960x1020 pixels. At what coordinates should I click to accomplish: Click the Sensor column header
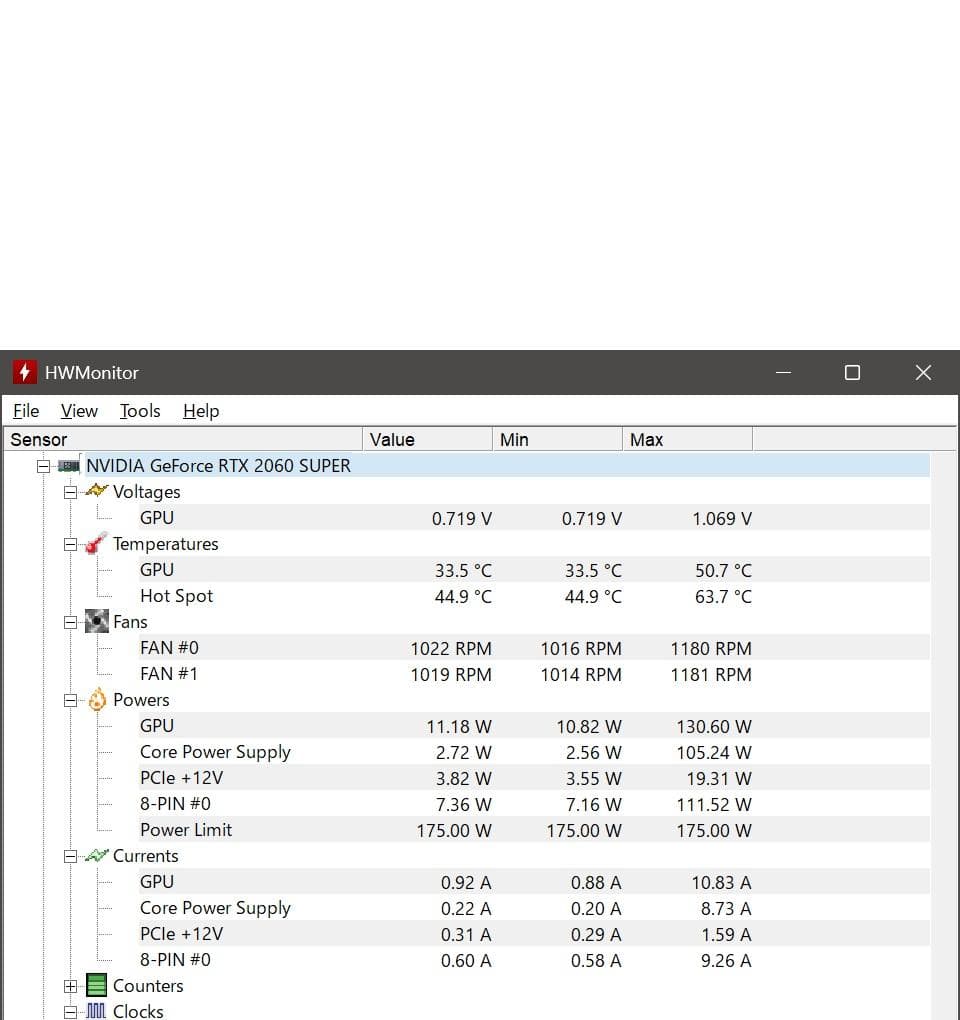click(180, 439)
